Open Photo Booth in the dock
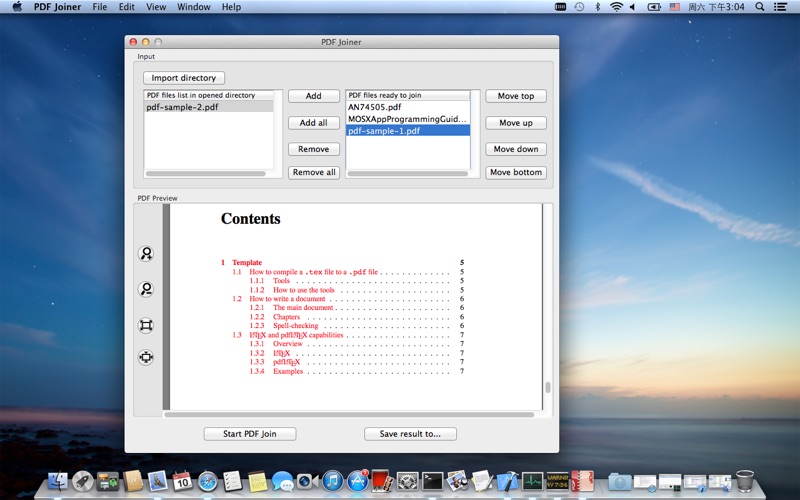Viewport: 800px width, 500px height. tap(382, 481)
